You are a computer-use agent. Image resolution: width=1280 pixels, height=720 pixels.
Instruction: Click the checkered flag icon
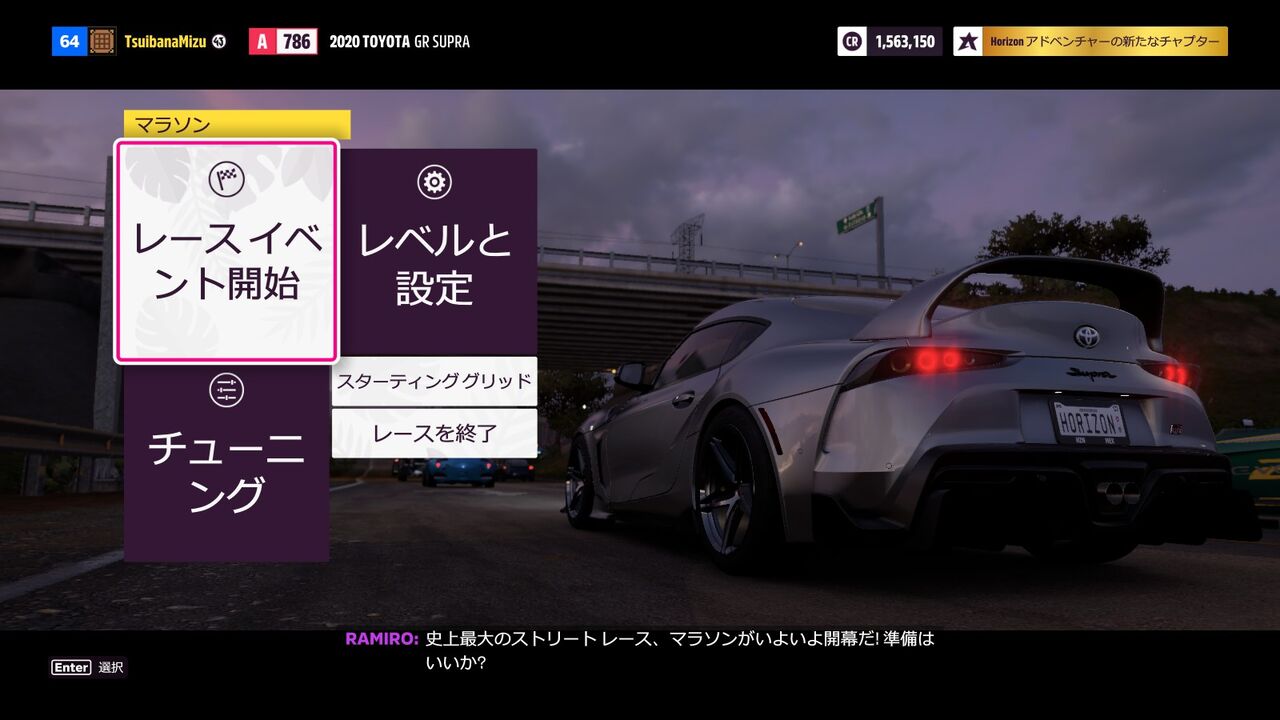226,180
